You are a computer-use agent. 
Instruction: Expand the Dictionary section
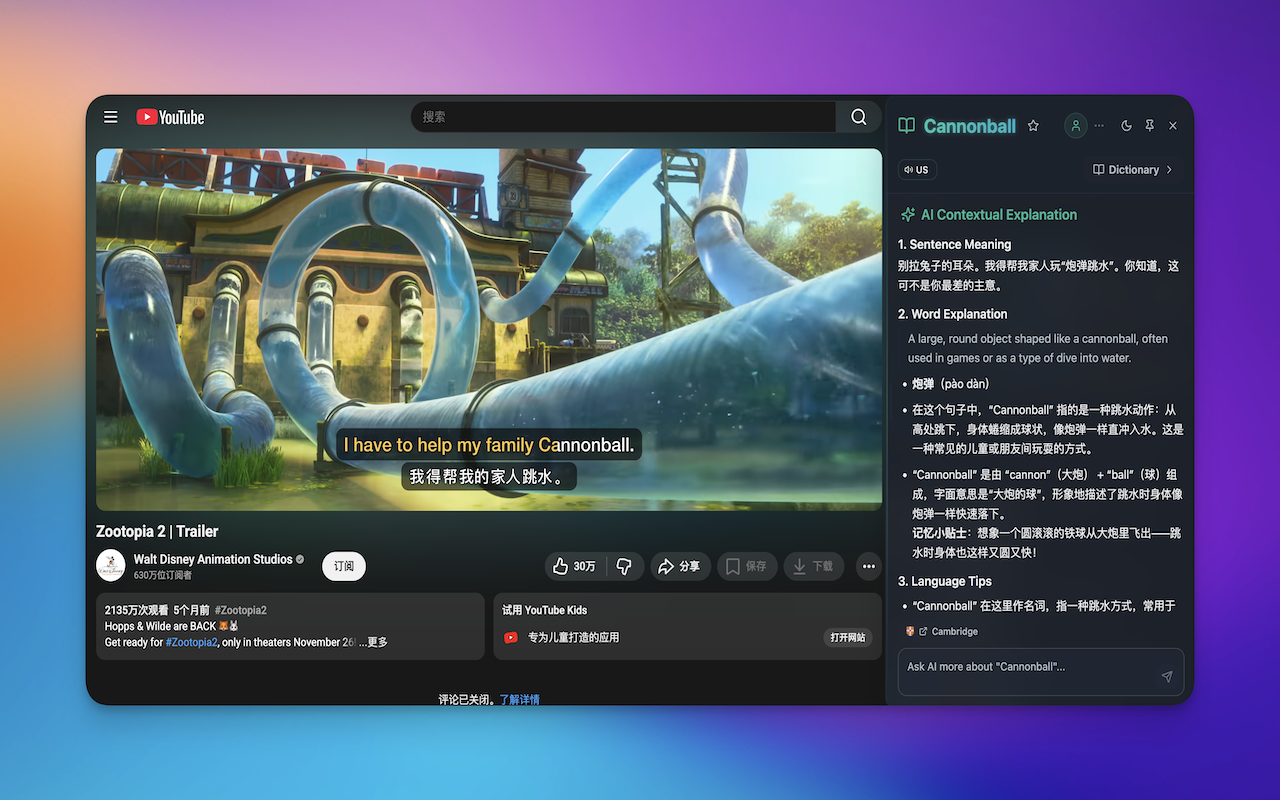pyautogui.click(x=1133, y=170)
